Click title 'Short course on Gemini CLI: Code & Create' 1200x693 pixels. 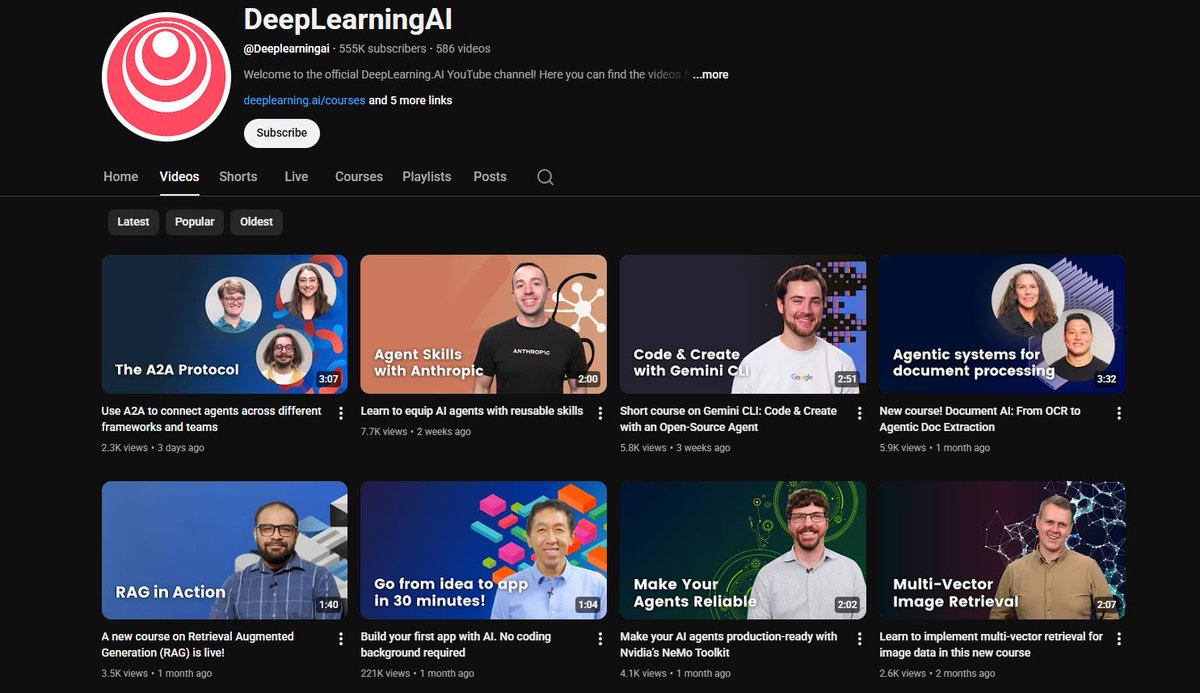[x=728, y=419]
